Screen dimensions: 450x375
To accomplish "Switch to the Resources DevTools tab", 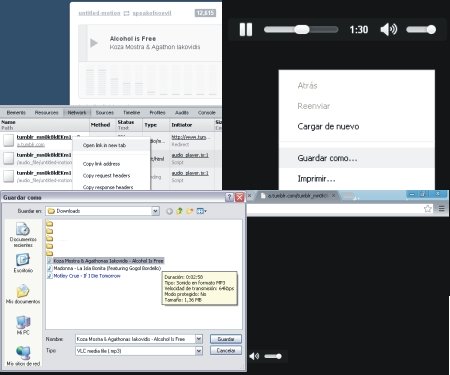I will click(x=46, y=113).
